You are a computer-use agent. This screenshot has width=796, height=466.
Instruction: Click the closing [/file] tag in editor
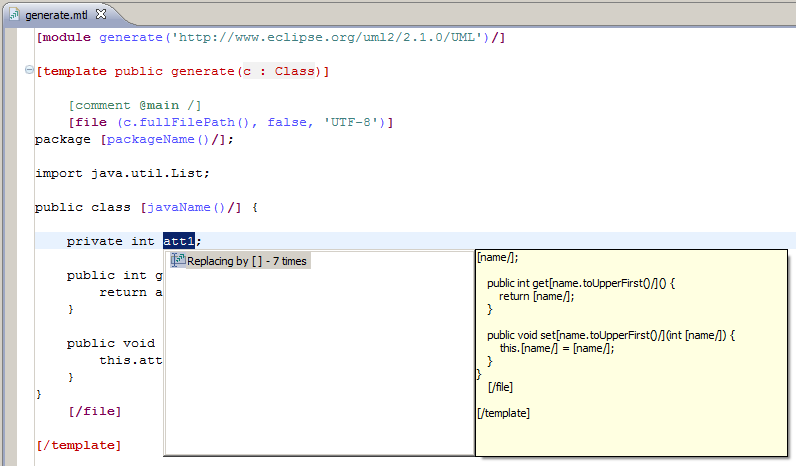click(95, 411)
